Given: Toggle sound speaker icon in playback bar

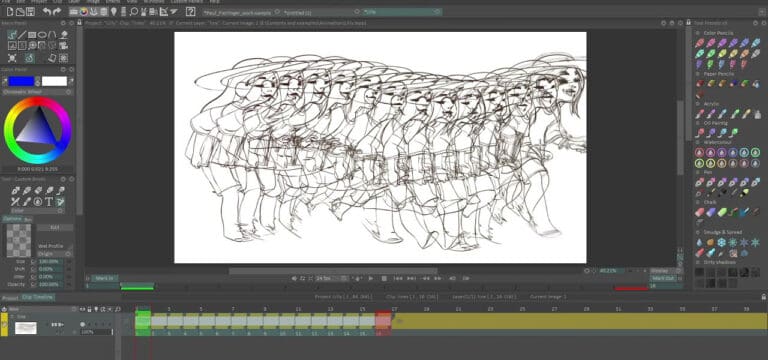Looking at the screenshot, I should click(x=294, y=278).
